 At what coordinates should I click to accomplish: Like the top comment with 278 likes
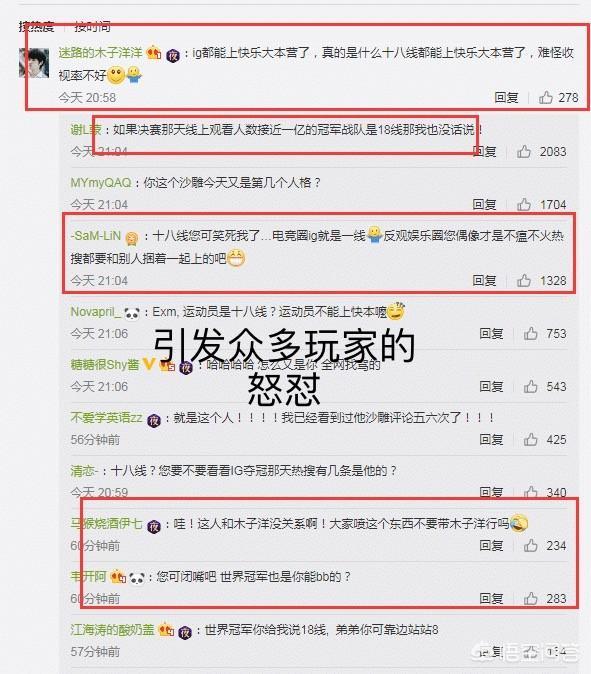(x=545, y=98)
